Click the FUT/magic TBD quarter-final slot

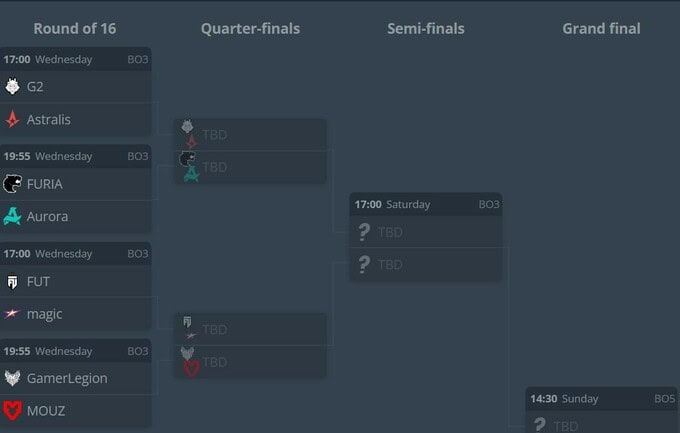click(251, 329)
